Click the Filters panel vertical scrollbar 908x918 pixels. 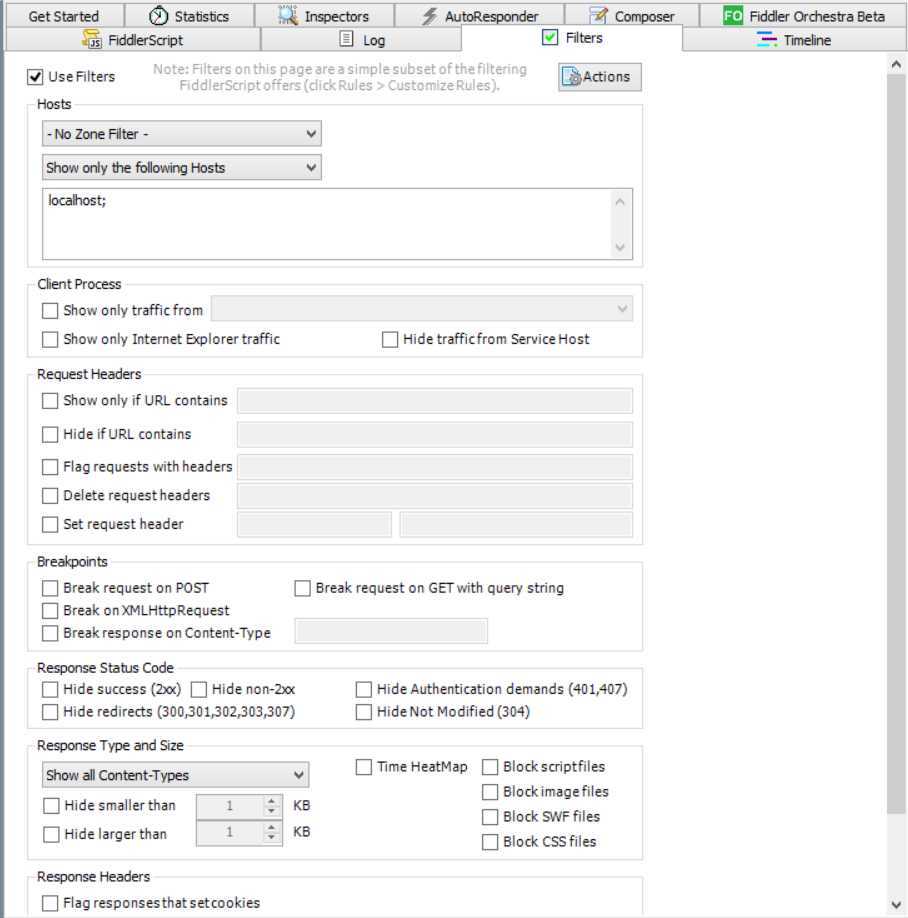pyautogui.click(x=896, y=444)
